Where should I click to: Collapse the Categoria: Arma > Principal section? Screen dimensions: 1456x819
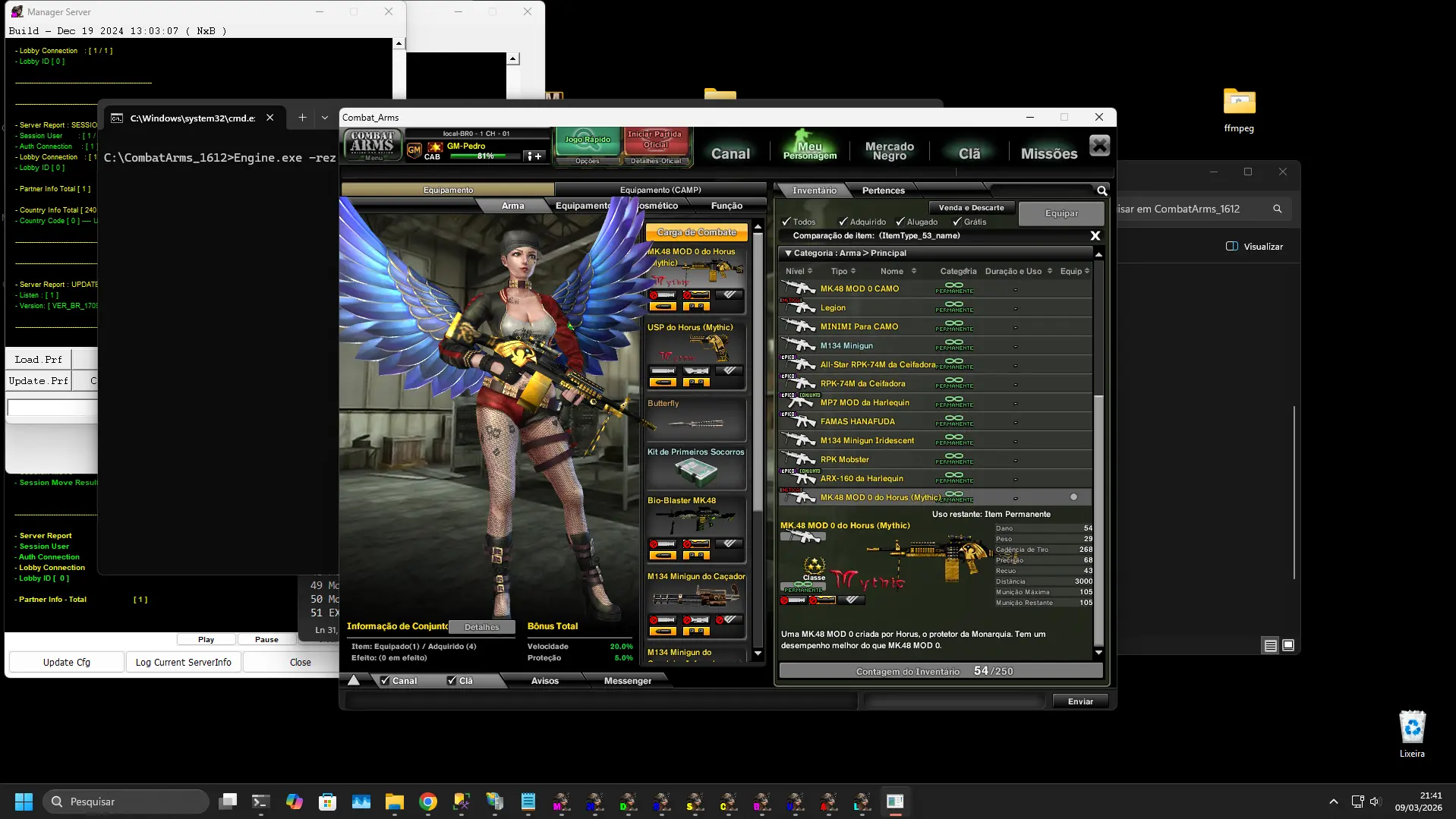(788, 254)
